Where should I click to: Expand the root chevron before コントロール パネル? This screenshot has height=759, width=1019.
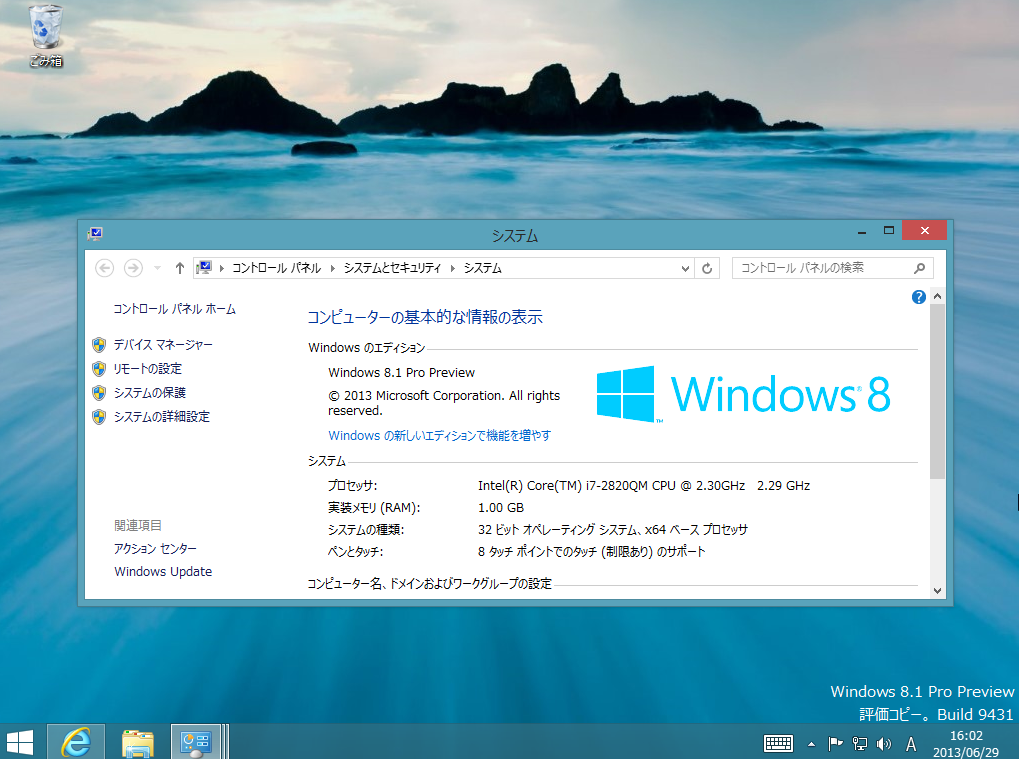[222, 268]
